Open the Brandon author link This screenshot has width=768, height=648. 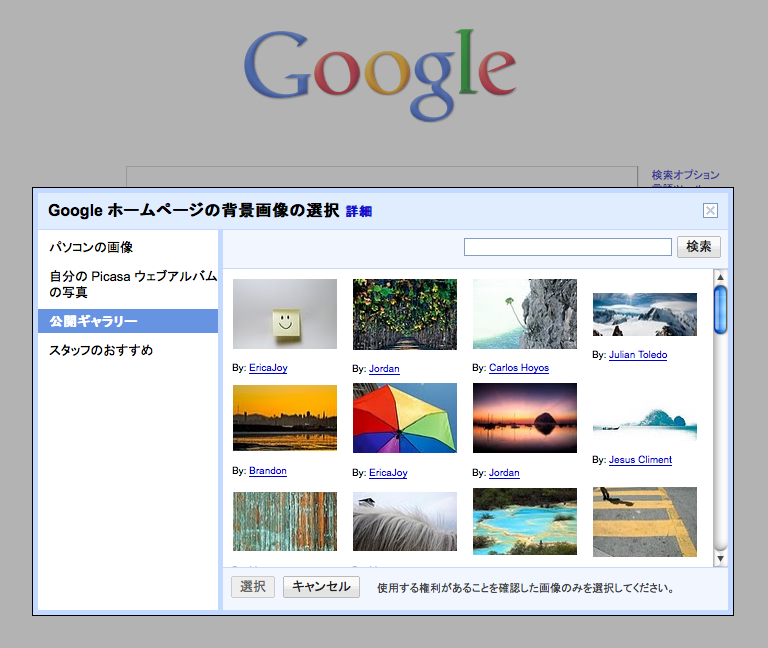click(267, 471)
